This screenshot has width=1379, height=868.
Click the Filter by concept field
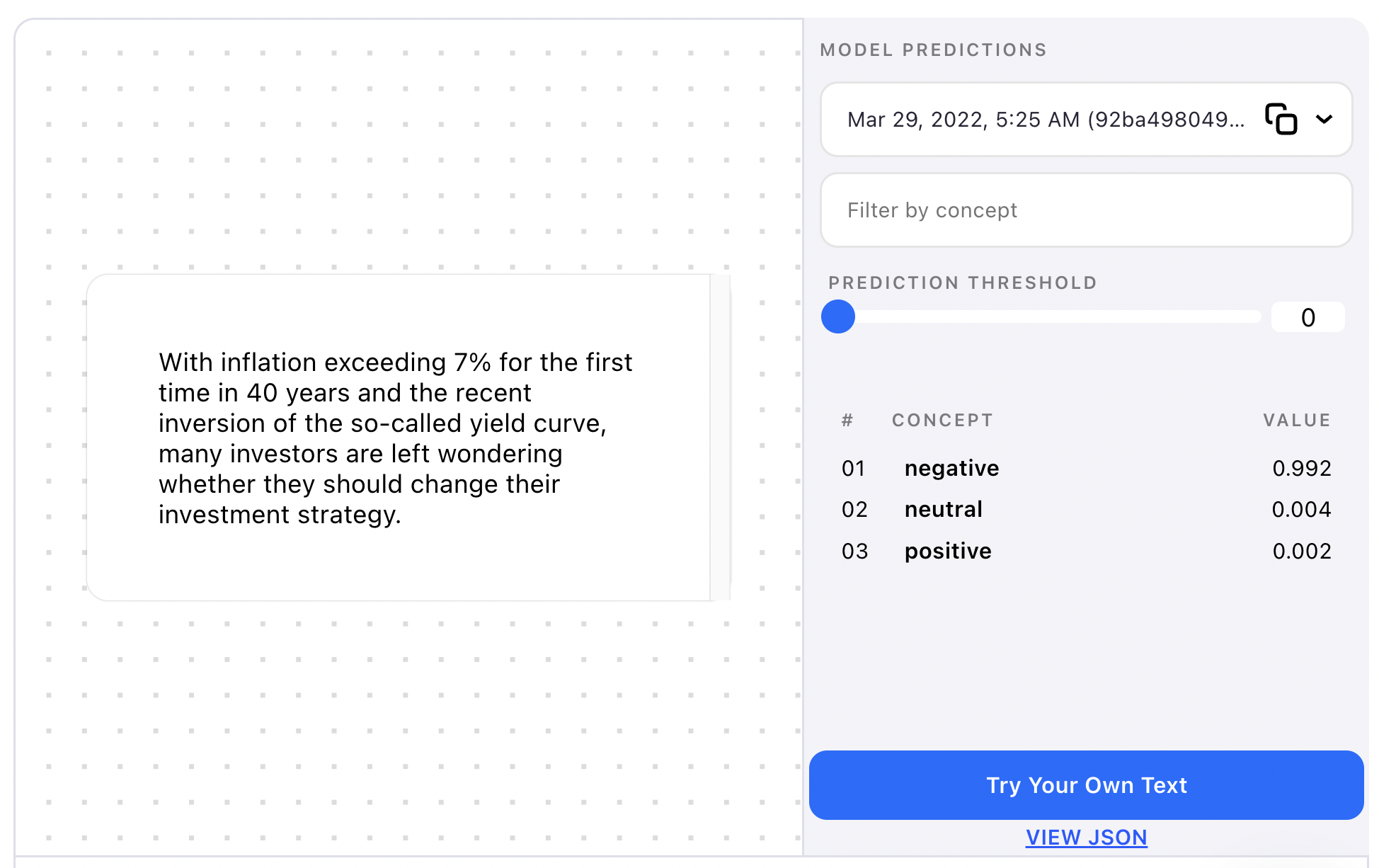click(1085, 210)
